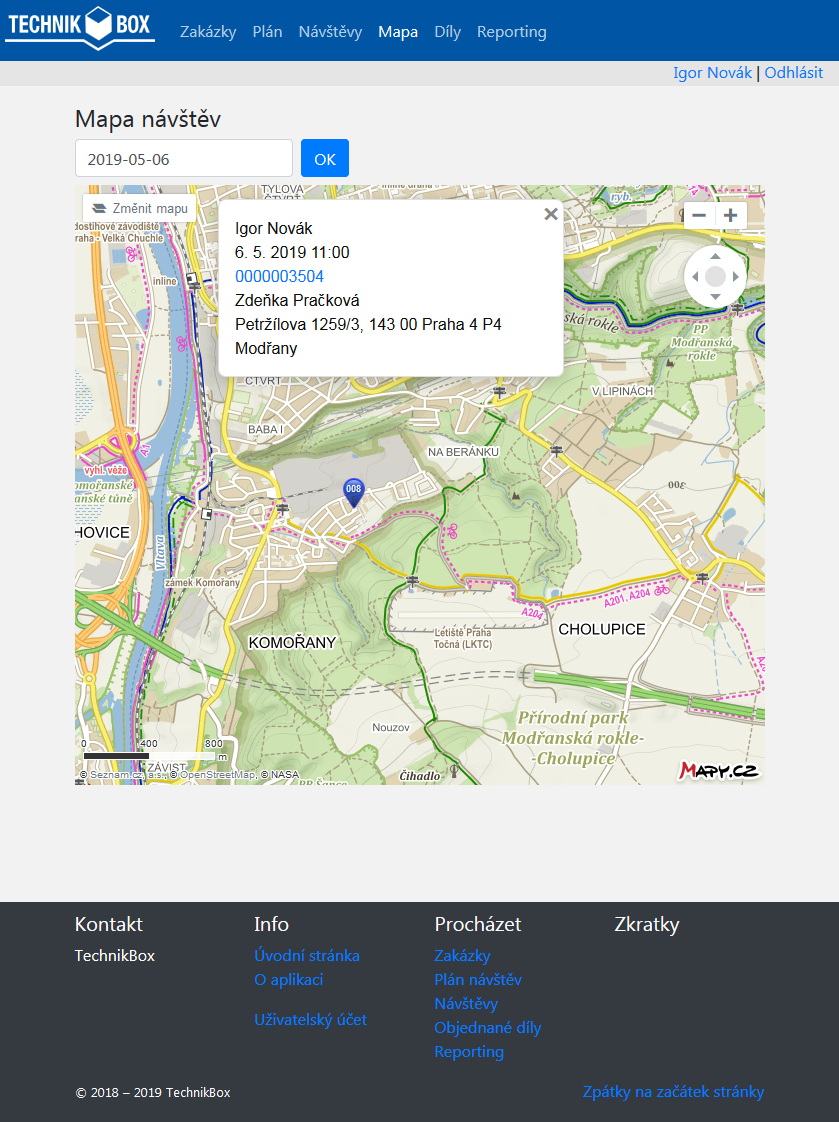Image resolution: width=839 pixels, height=1122 pixels.
Task: Pan map left with compass arrow
Action: click(694, 276)
